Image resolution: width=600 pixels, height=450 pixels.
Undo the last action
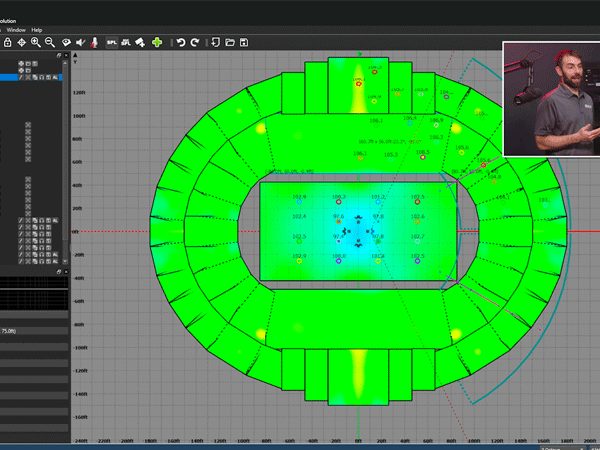click(x=181, y=42)
